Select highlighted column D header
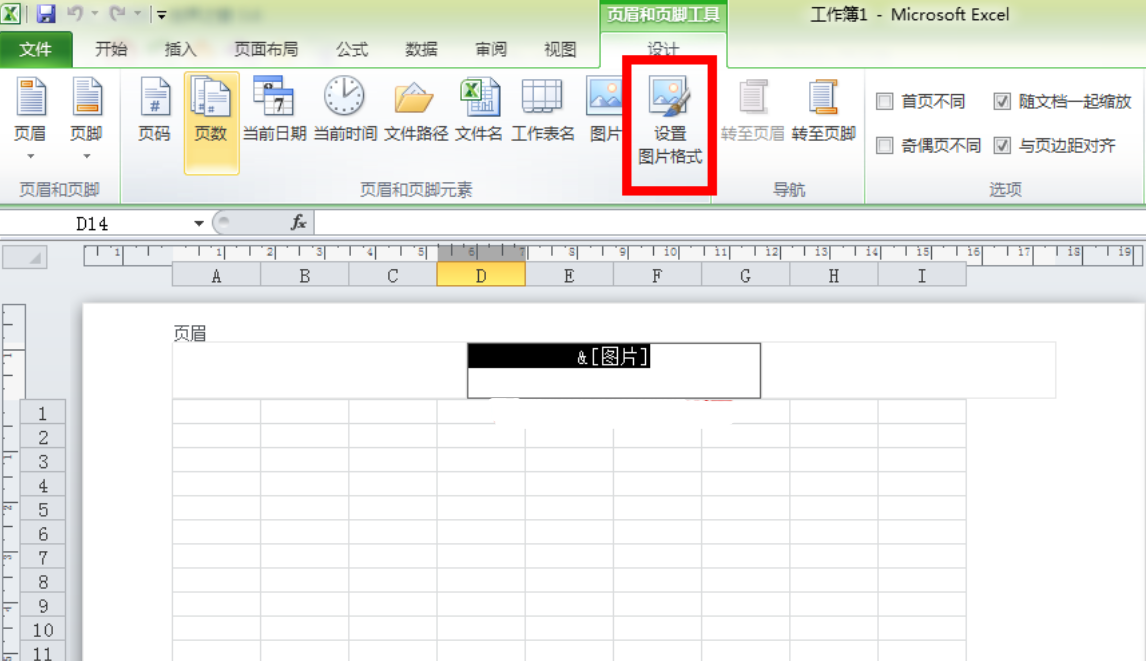 tap(481, 276)
